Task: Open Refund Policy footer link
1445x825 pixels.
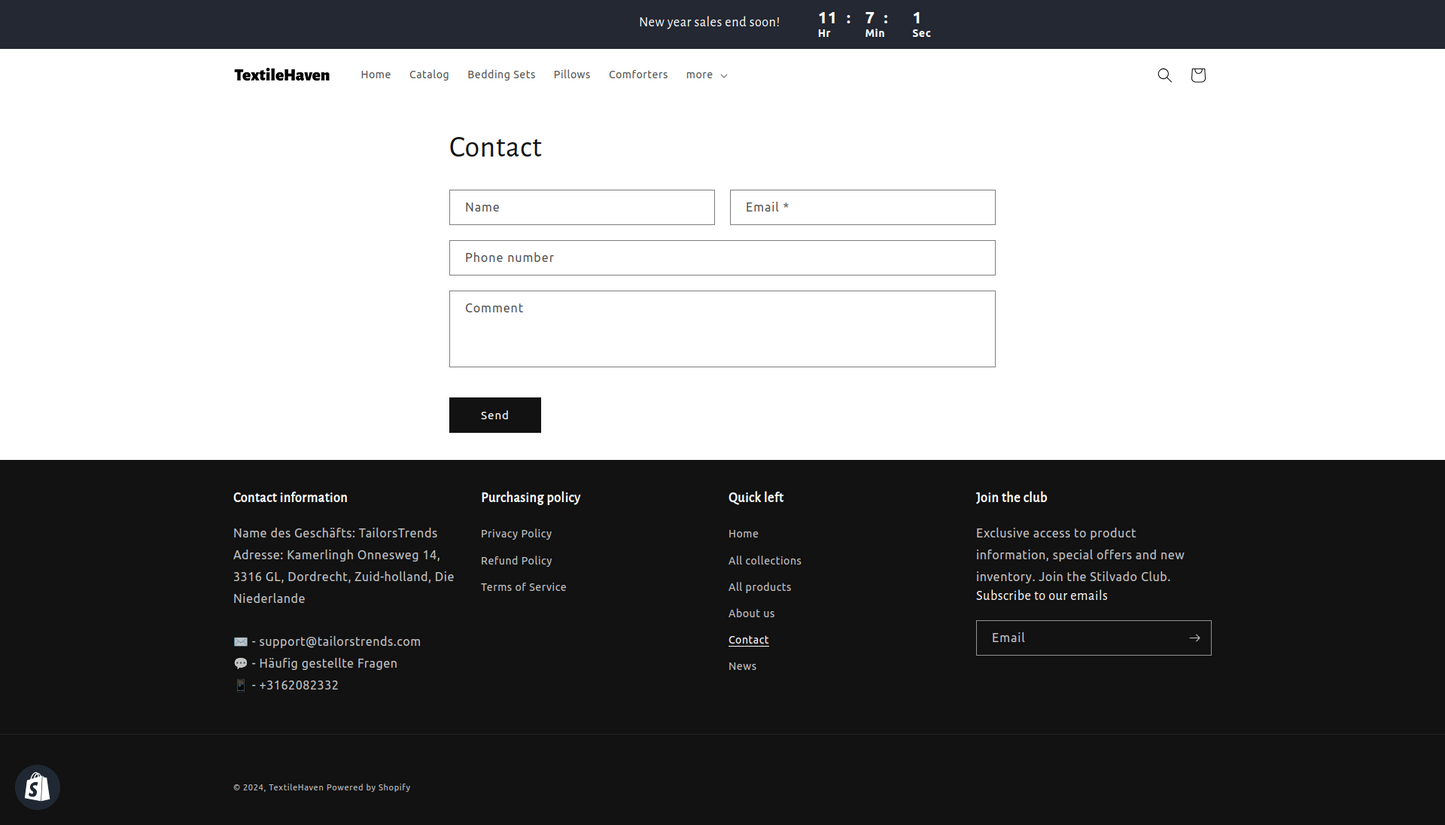Action: tap(516, 561)
